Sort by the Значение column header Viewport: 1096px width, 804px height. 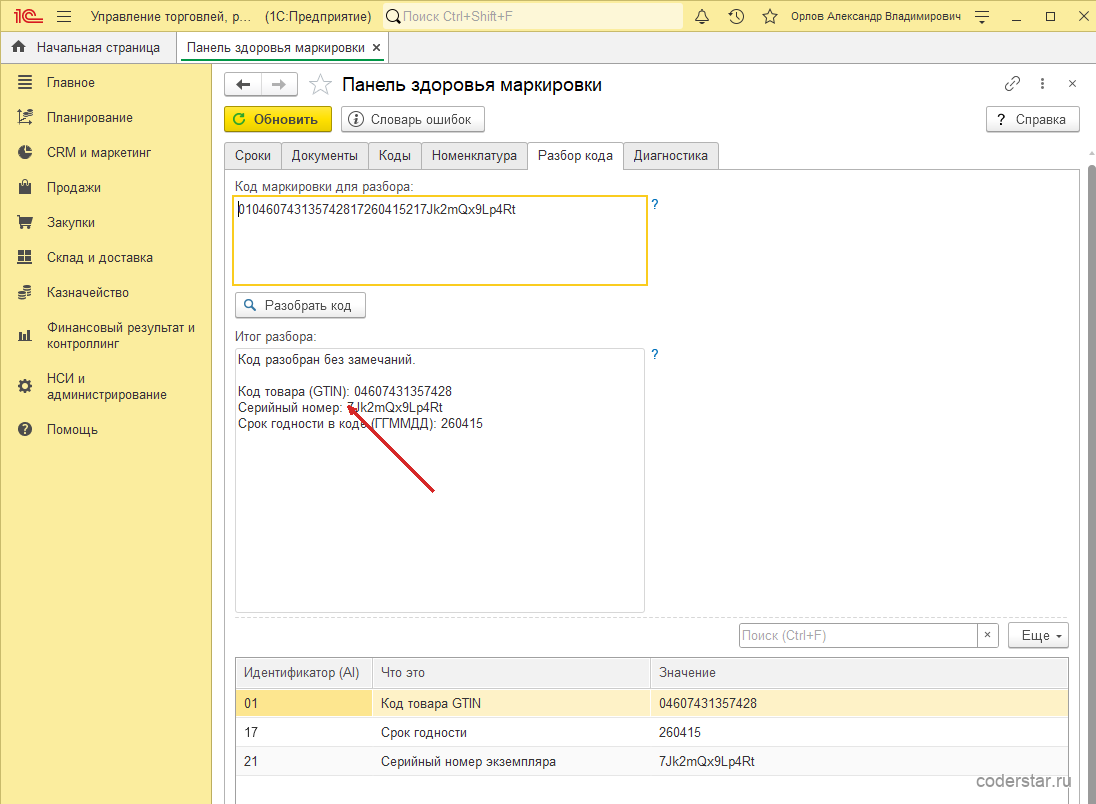pos(859,673)
